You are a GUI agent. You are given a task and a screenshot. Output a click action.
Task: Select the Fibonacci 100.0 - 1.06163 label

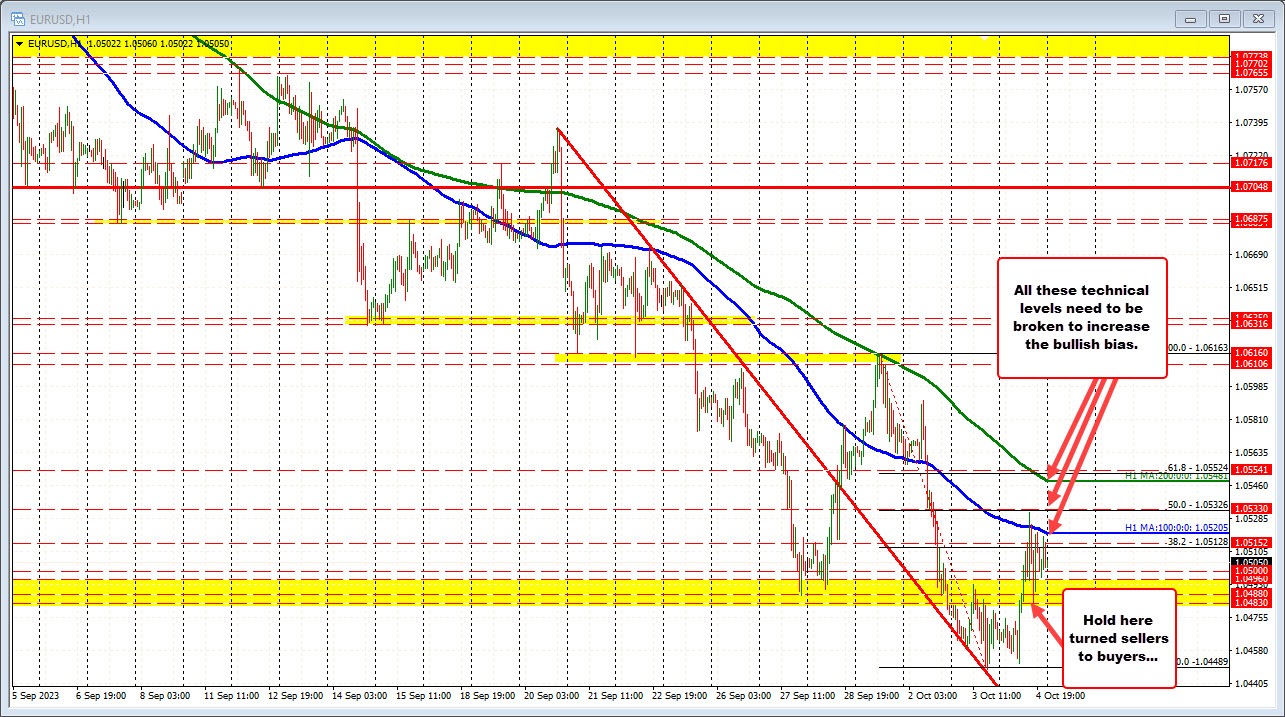click(1197, 347)
